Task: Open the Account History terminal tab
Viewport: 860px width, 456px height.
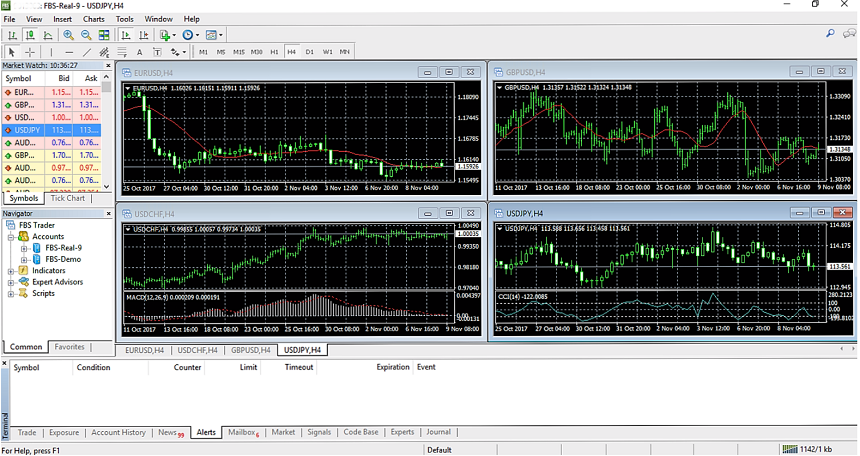Action: (x=118, y=432)
